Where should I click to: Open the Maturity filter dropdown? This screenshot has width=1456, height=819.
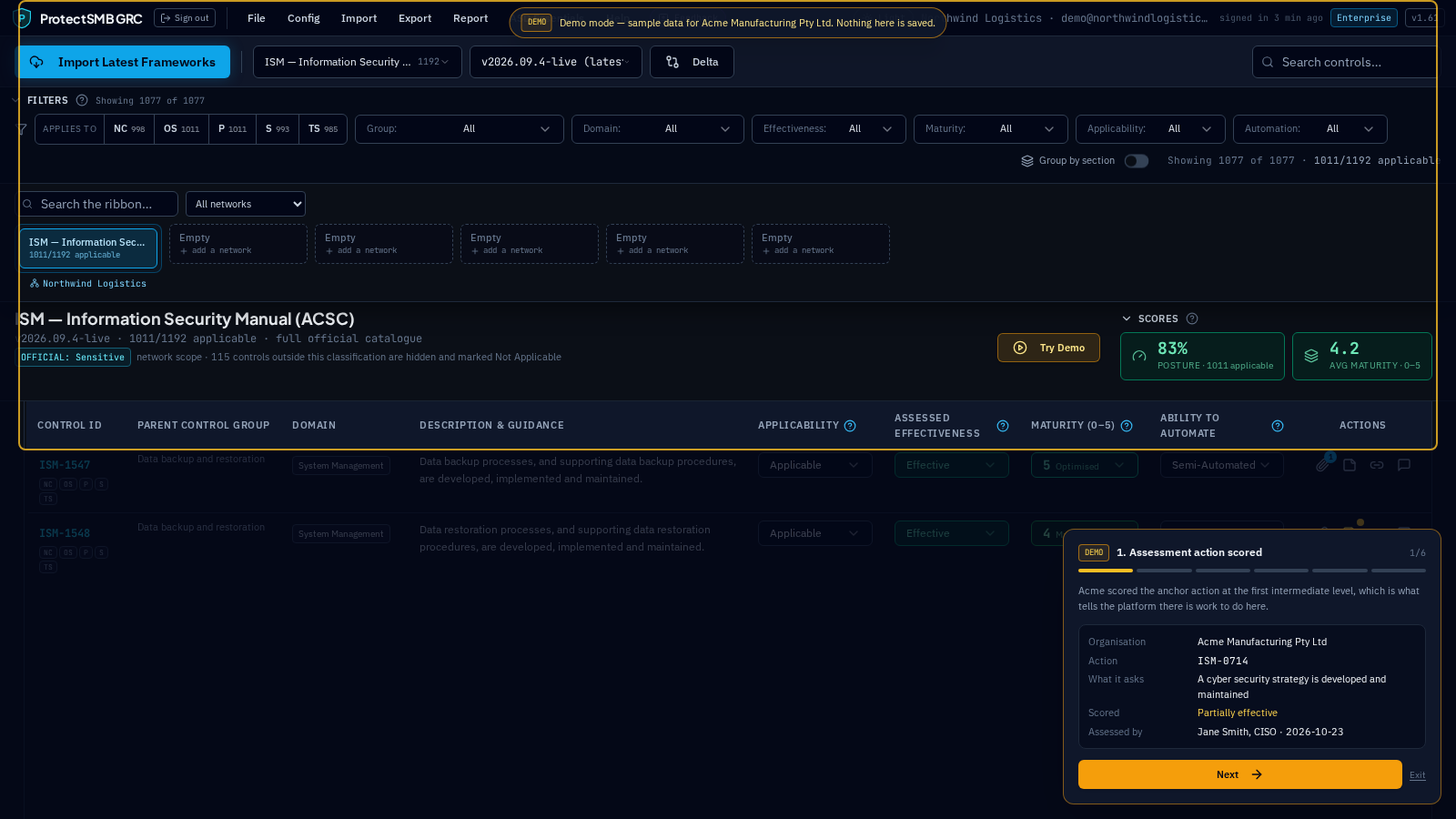point(991,129)
